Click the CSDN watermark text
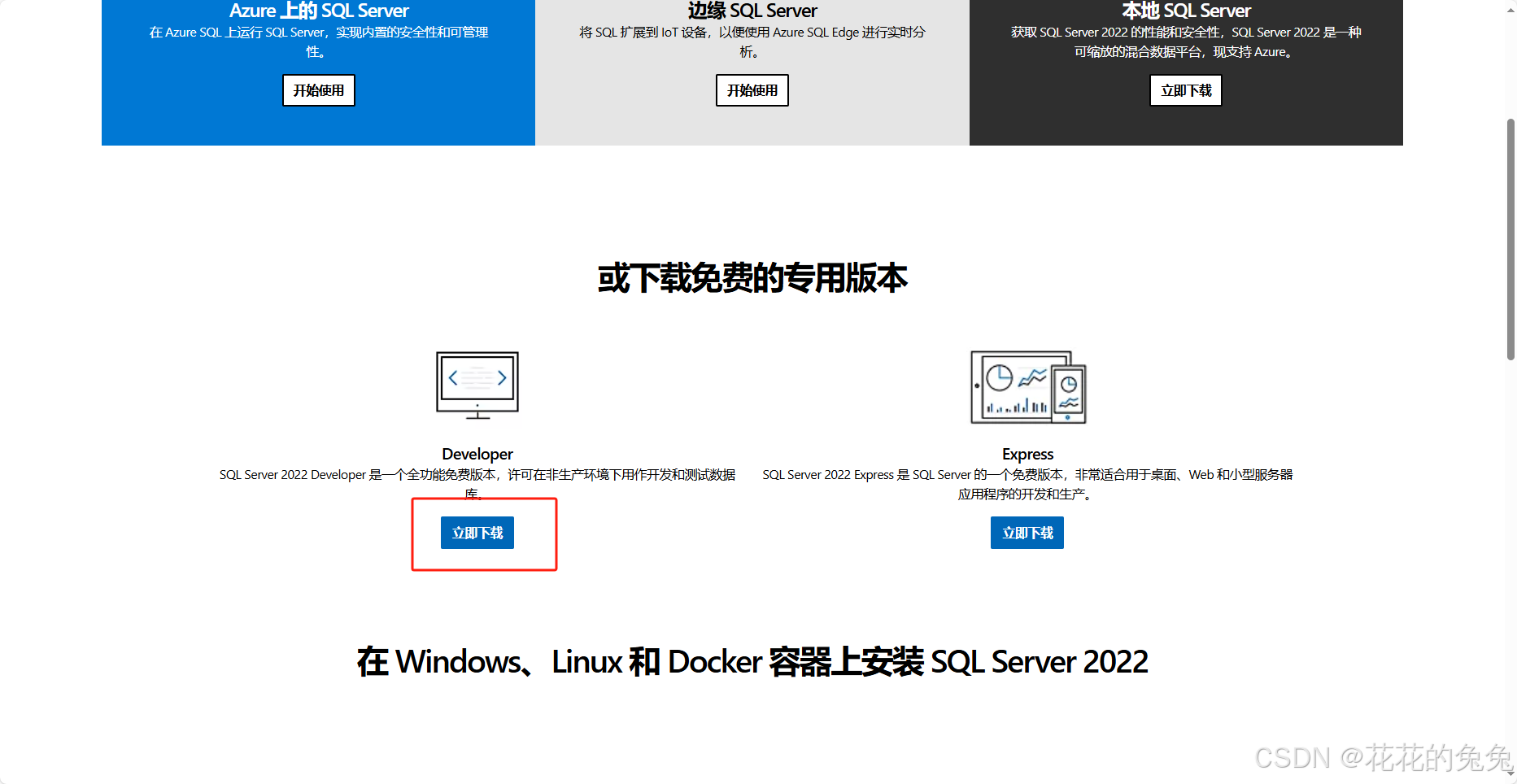Viewport: 1517px width, 784px height. [x=1384, y=758]
